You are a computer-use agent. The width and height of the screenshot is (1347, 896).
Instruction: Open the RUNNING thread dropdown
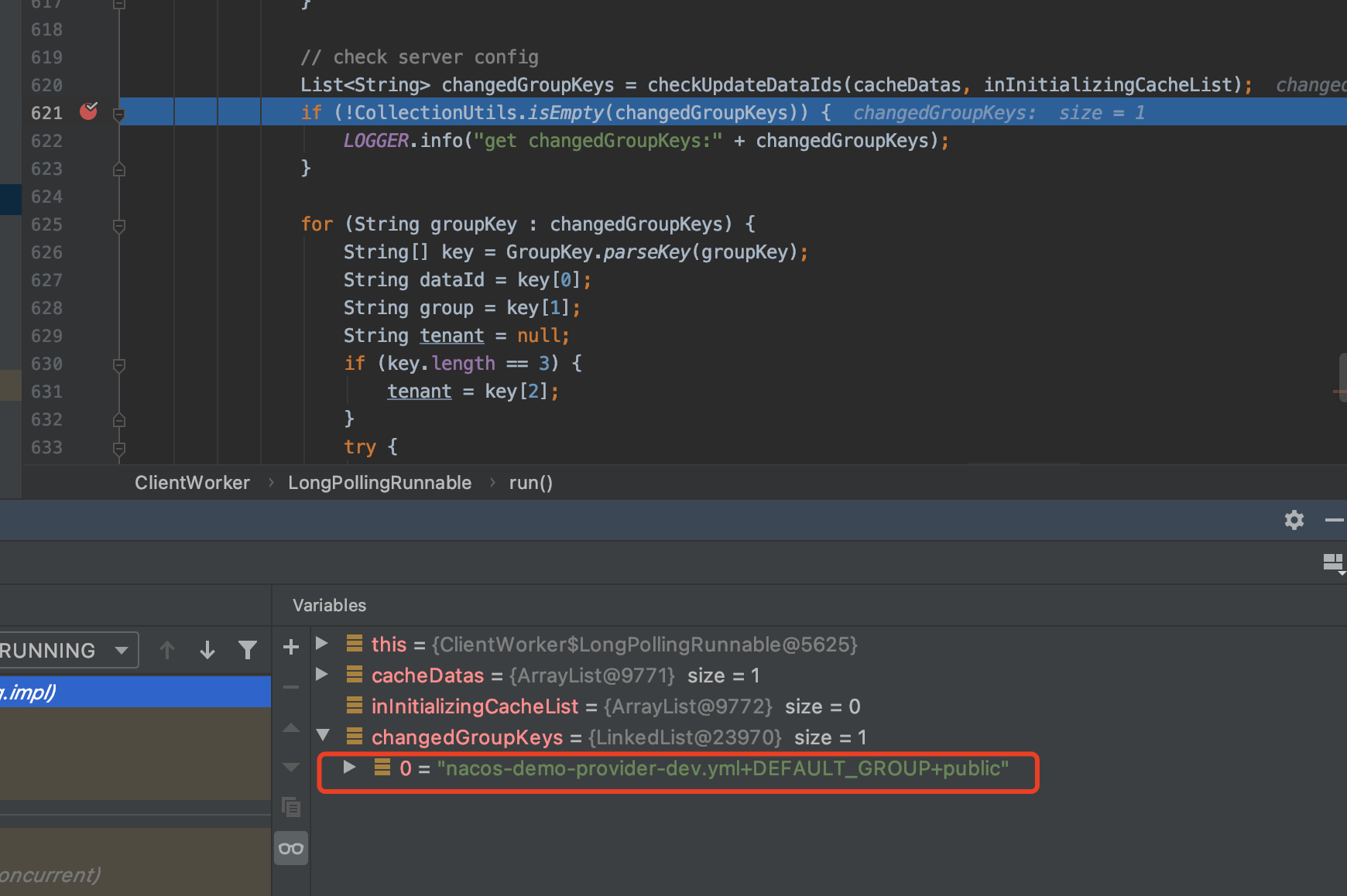tap(68, 650)
